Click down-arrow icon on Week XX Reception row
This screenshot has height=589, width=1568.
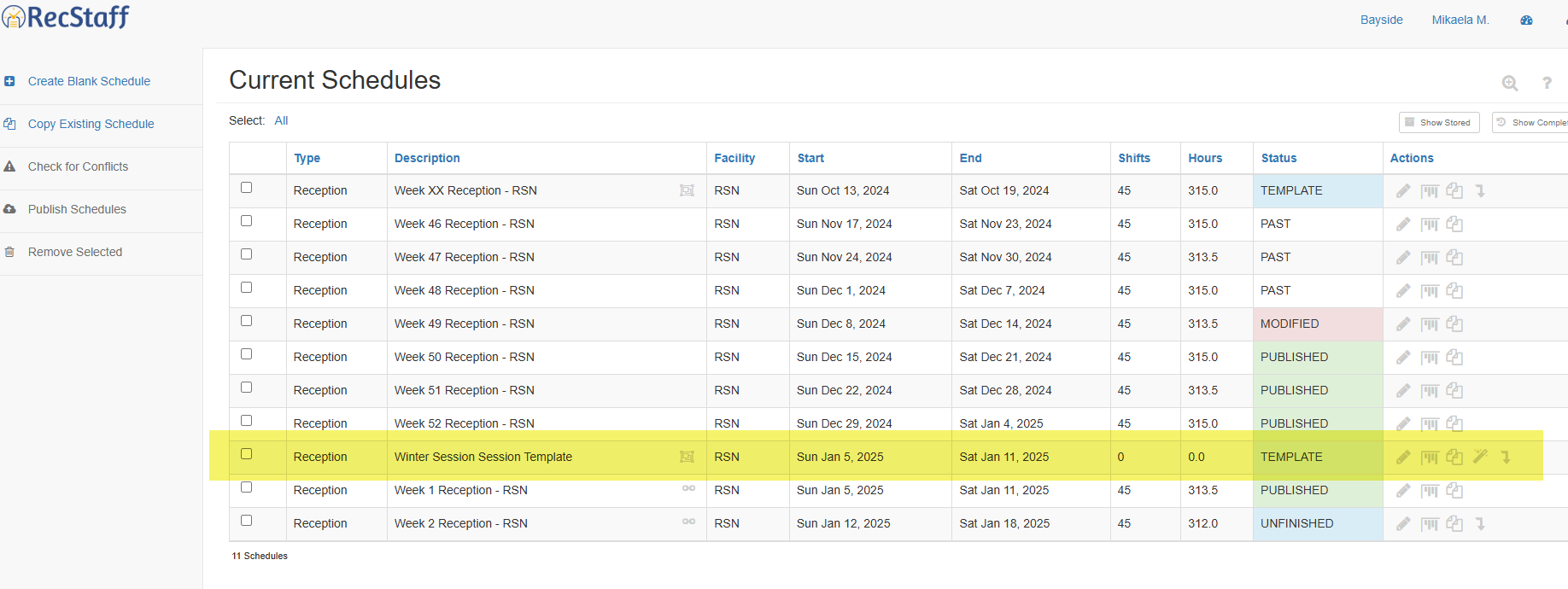coord(1480,191)
